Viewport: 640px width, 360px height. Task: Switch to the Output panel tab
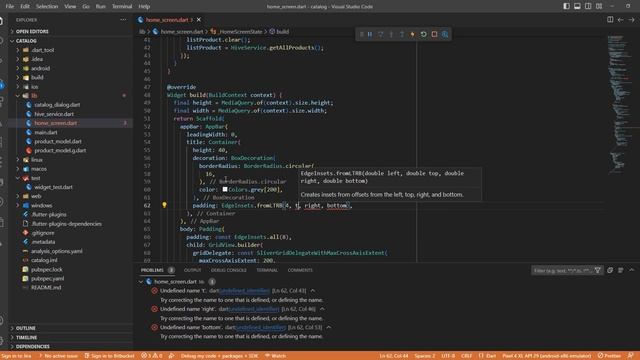pyautogui.click(x=192, y=270)
